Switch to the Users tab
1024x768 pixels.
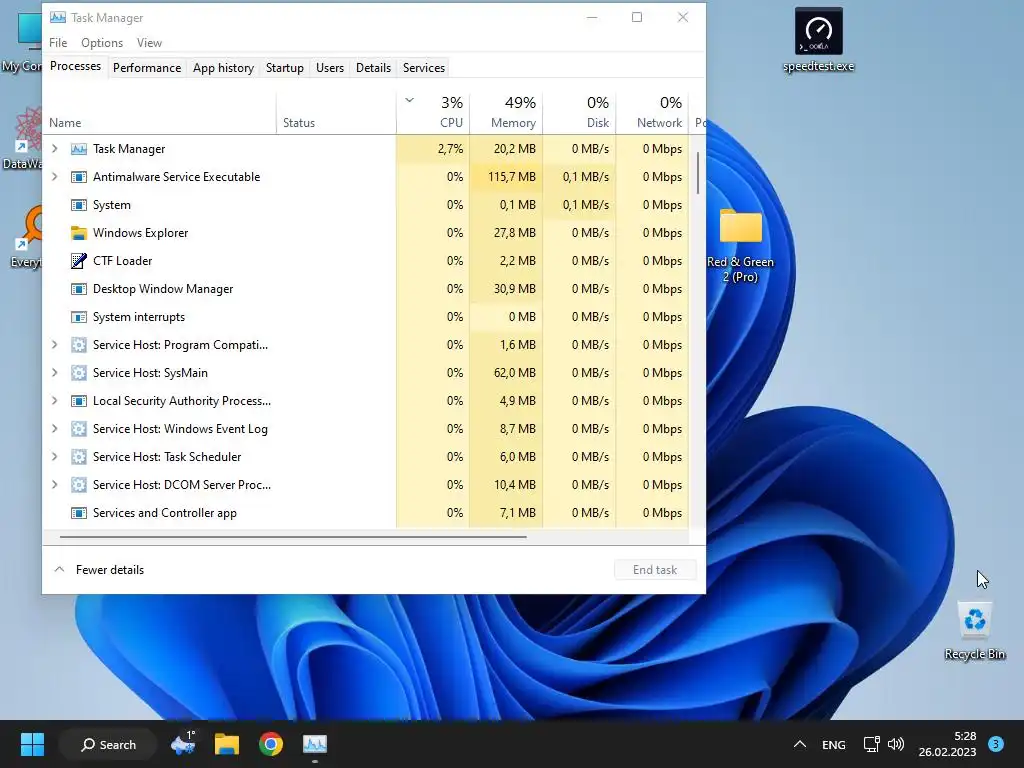point(330,68)
